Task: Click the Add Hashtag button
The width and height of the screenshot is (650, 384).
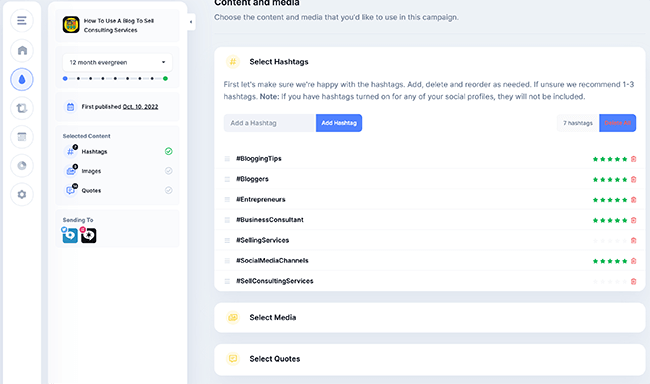Action: pyautogui.click(x=339, y=123)
